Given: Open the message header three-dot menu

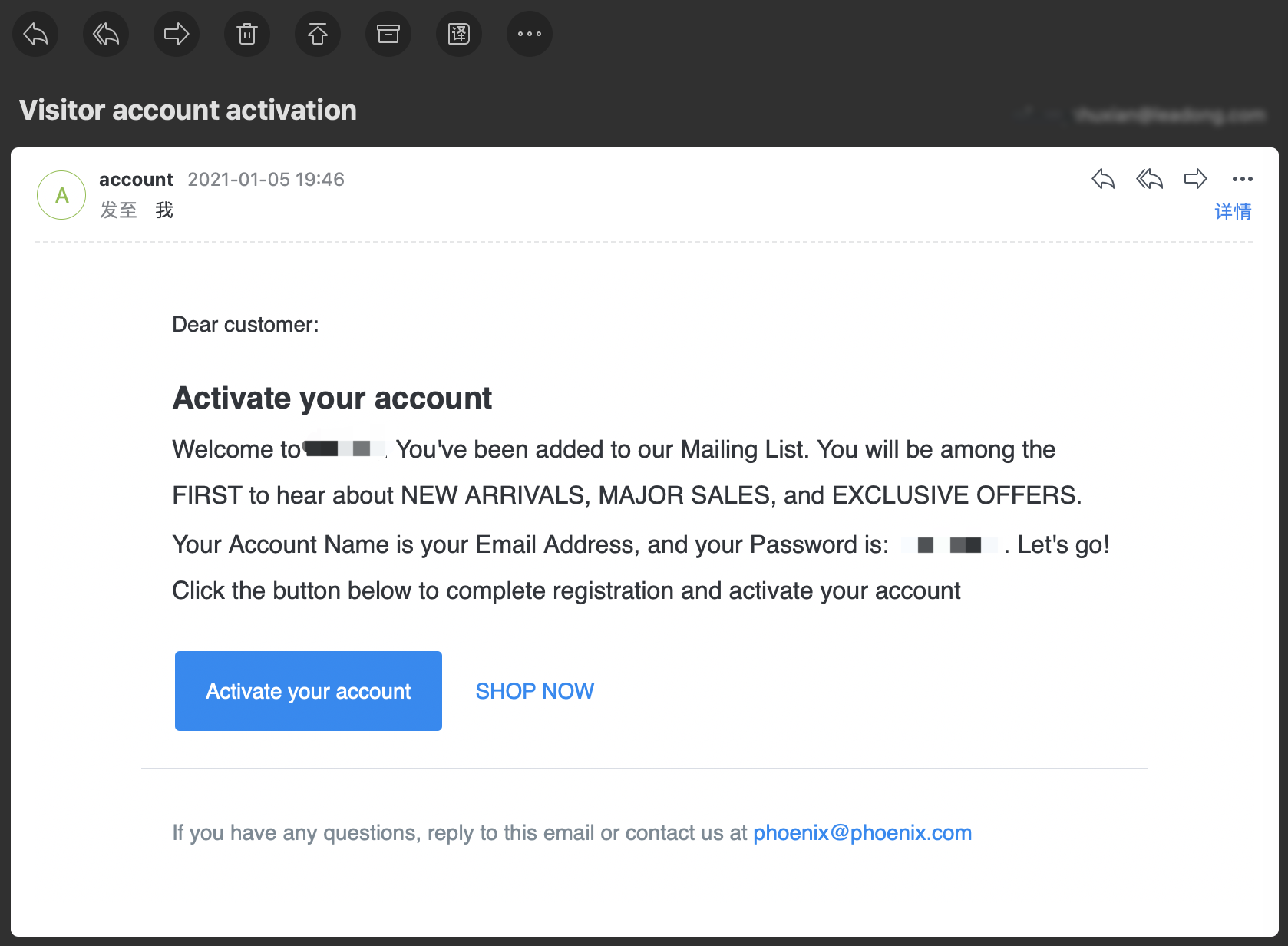Looking at the screenshot, I should pyautogui.click(x=1242, y=179).
